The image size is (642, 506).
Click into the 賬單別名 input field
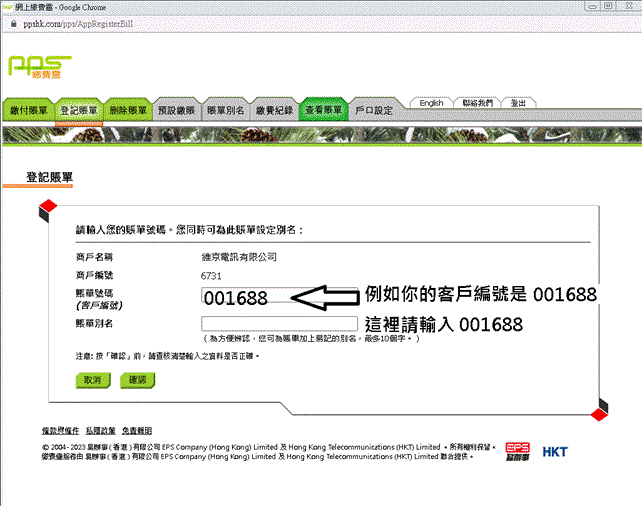(x=279, y=323)
